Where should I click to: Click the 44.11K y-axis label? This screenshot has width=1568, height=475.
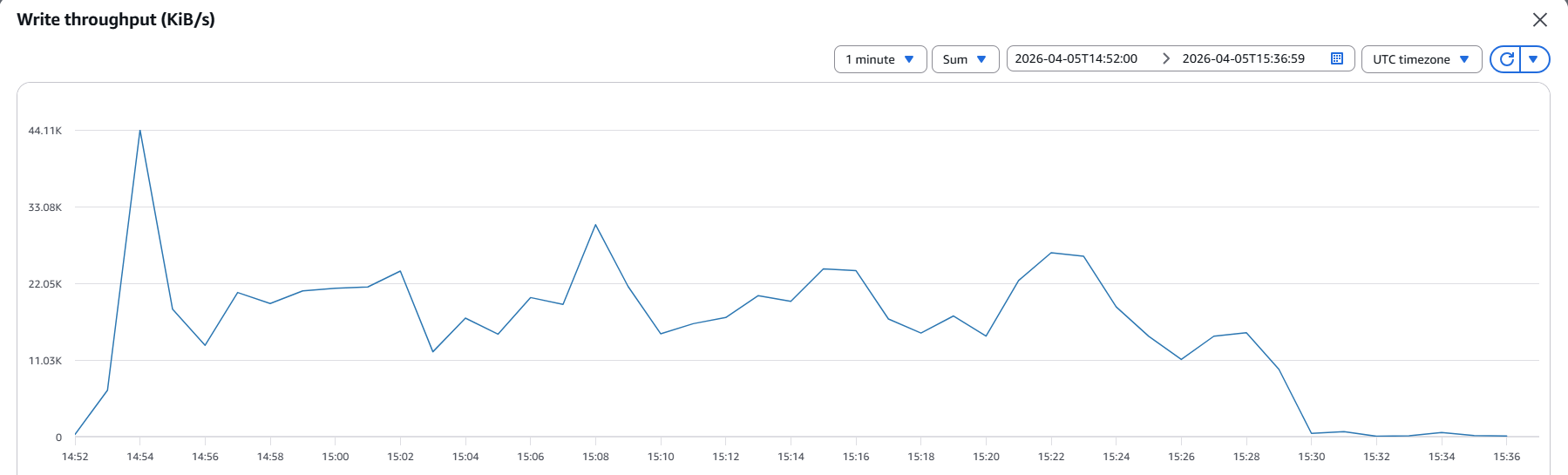45,131
